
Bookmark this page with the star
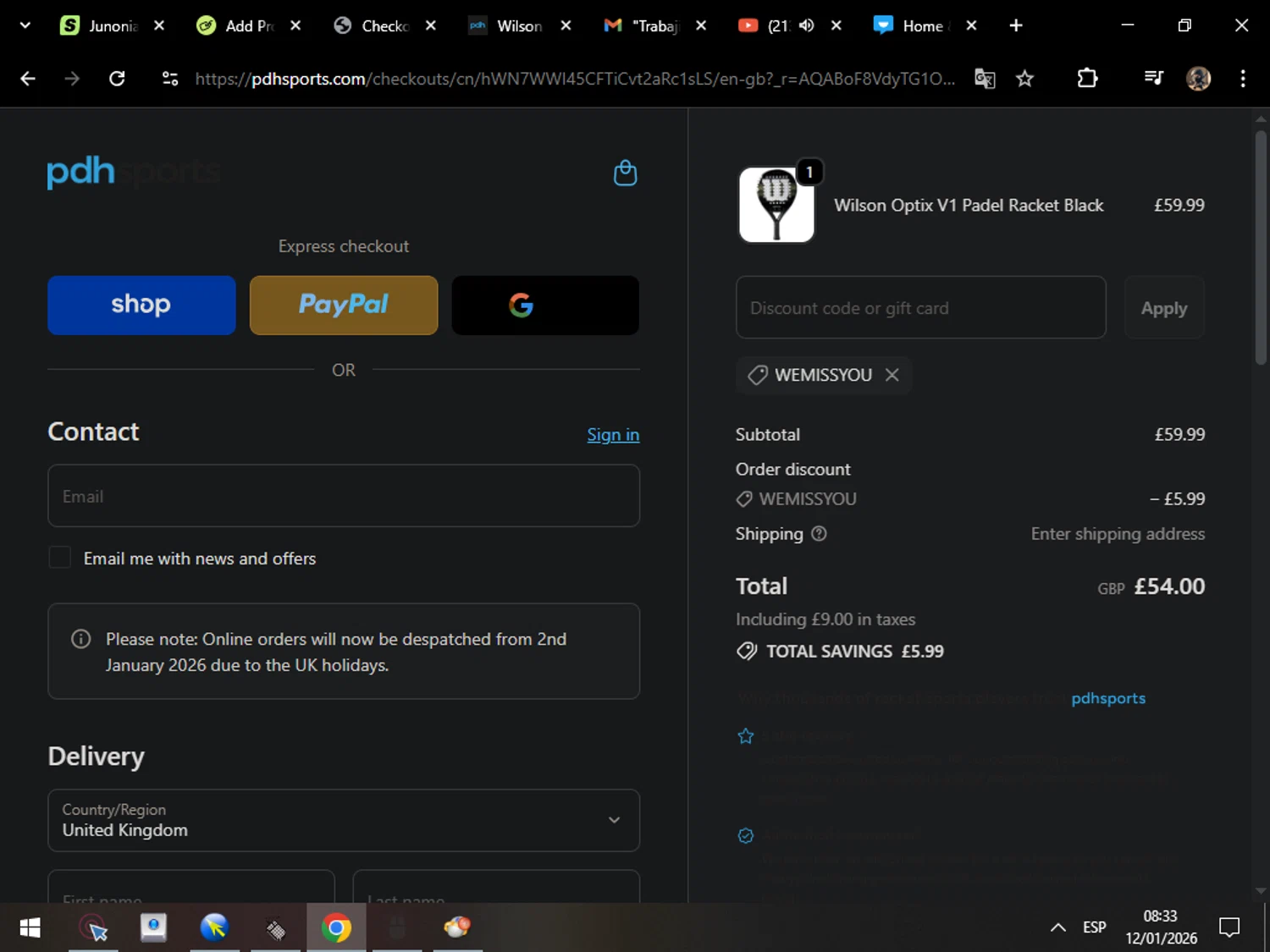(x=1024, y=79)
